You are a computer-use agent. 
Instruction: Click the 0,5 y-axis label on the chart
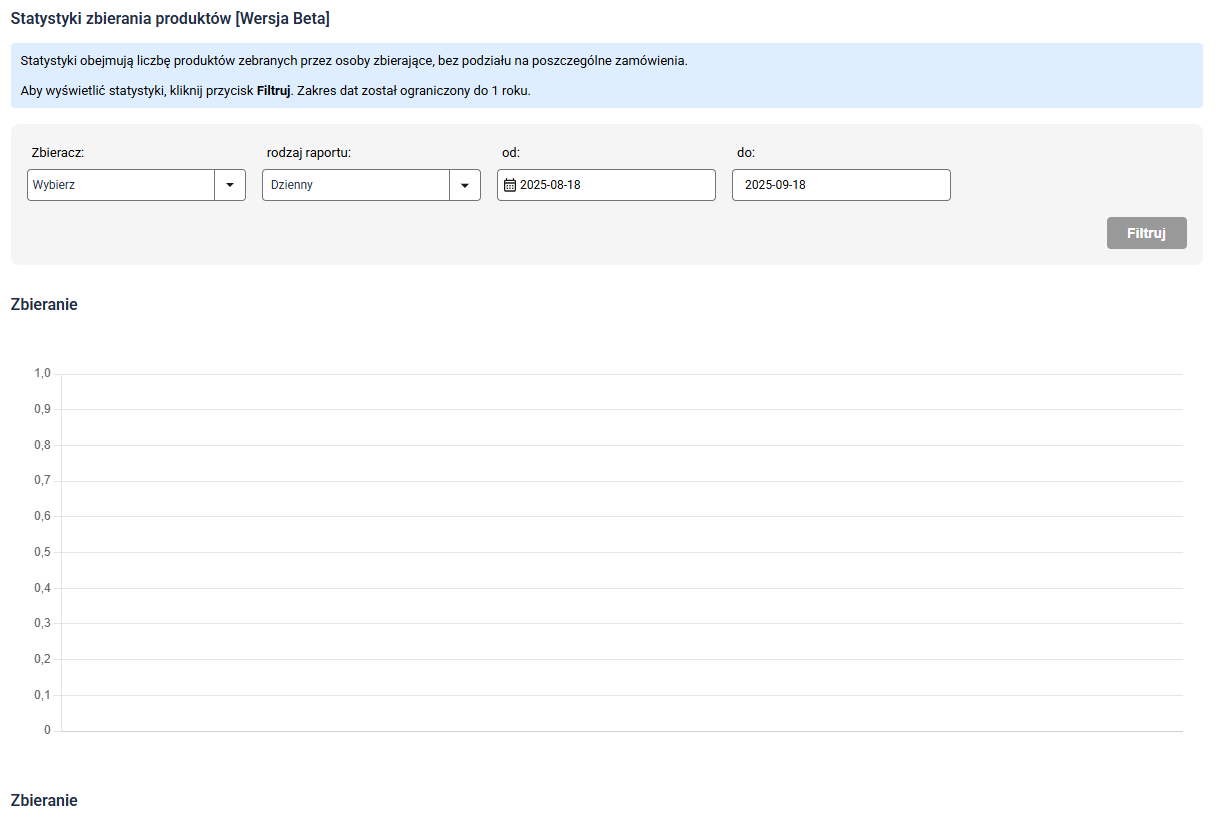(x=42, y=552)
